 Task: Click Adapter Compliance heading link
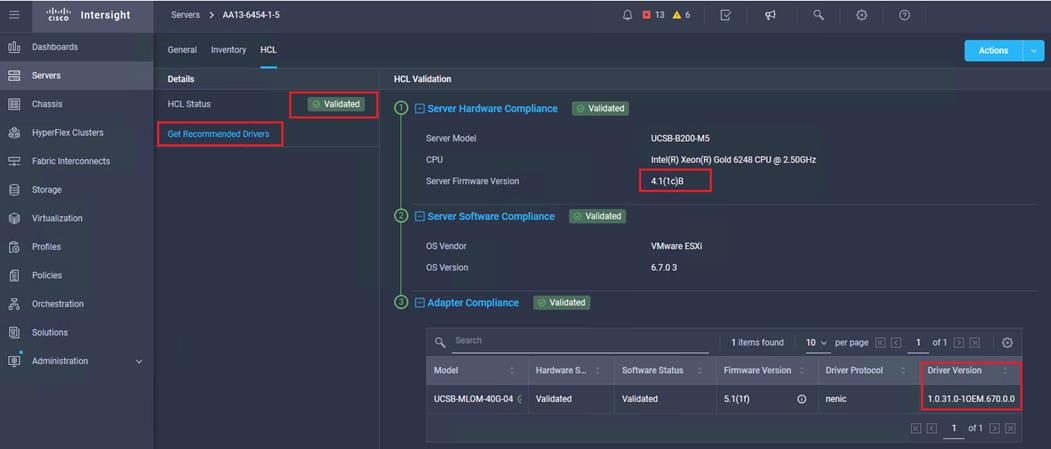473,303
